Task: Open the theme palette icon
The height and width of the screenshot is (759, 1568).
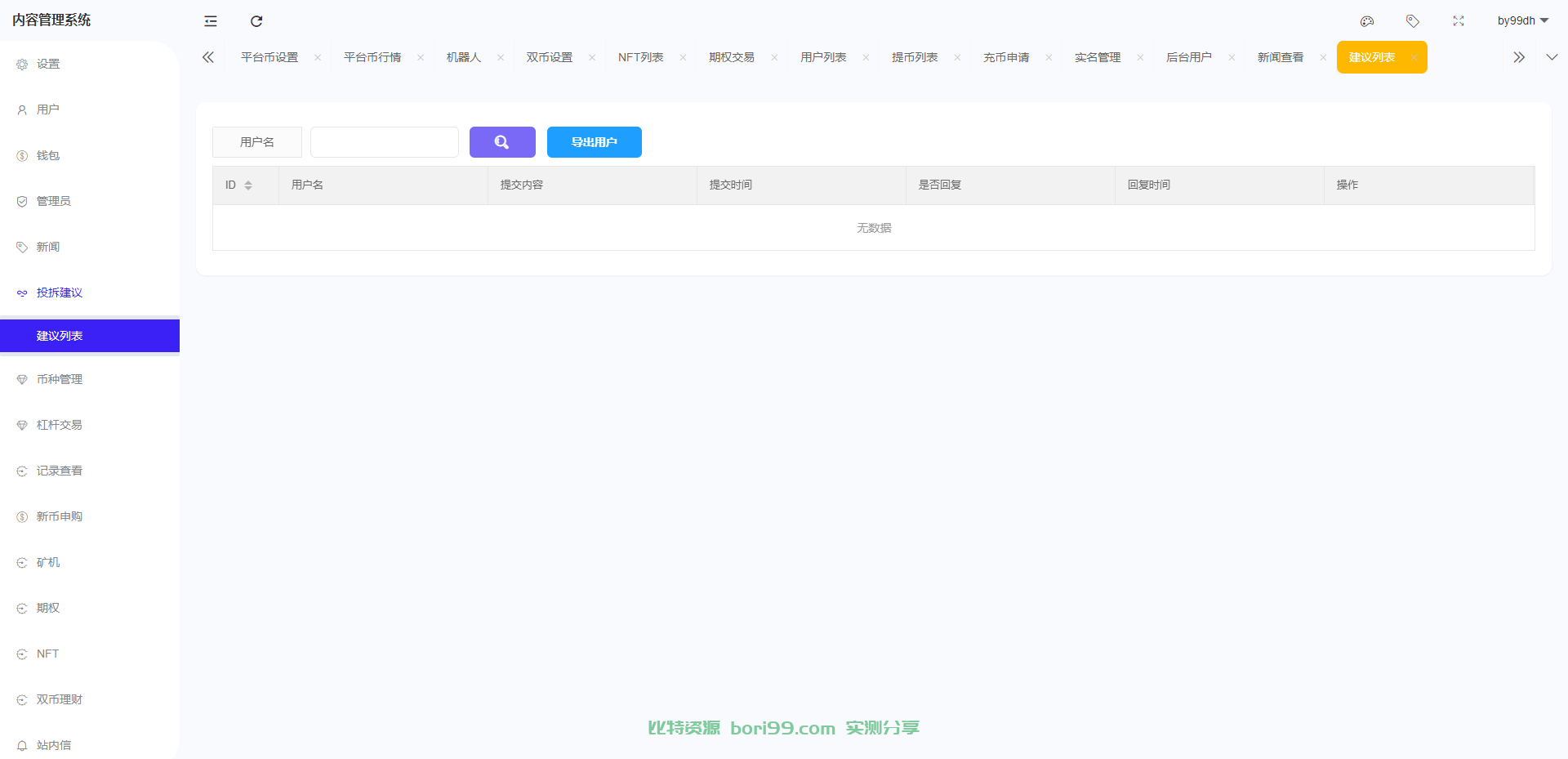Action: [x=1367, y=21]
